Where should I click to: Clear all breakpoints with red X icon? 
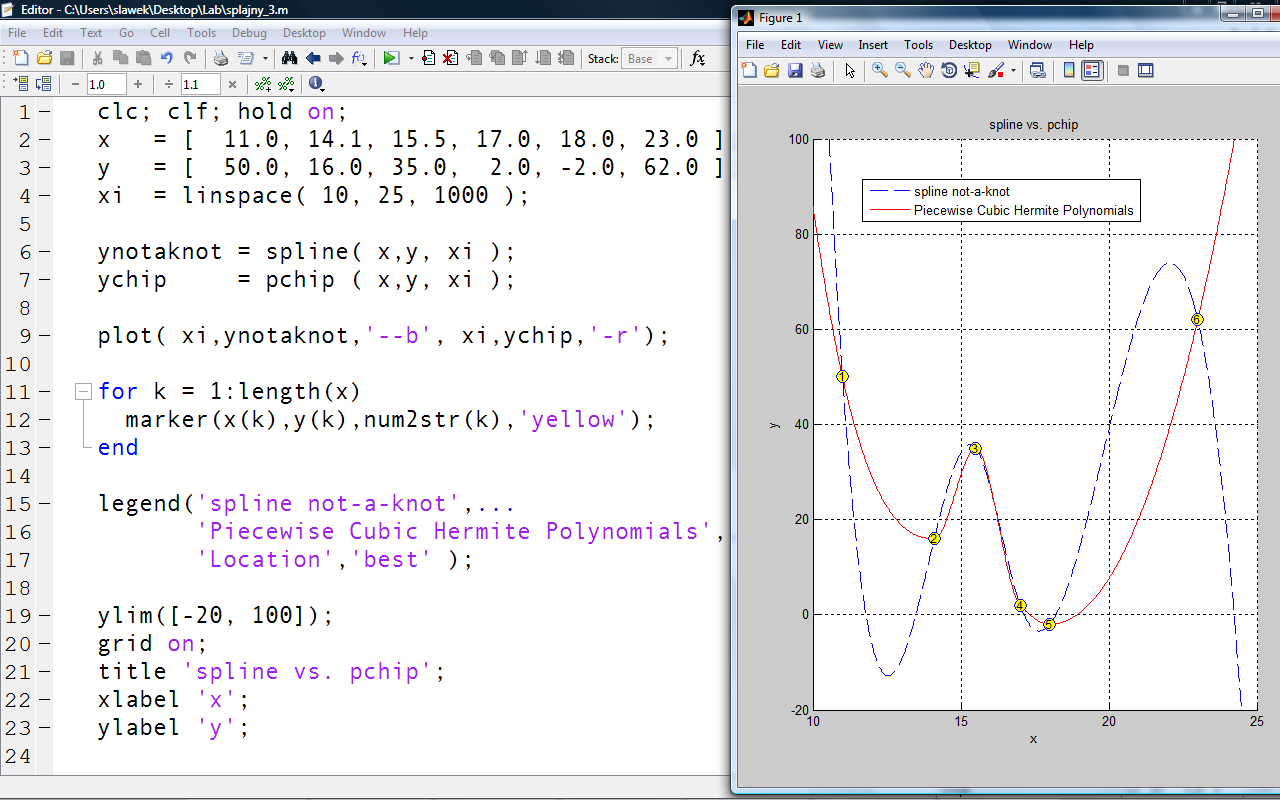[x=450, y=58]
